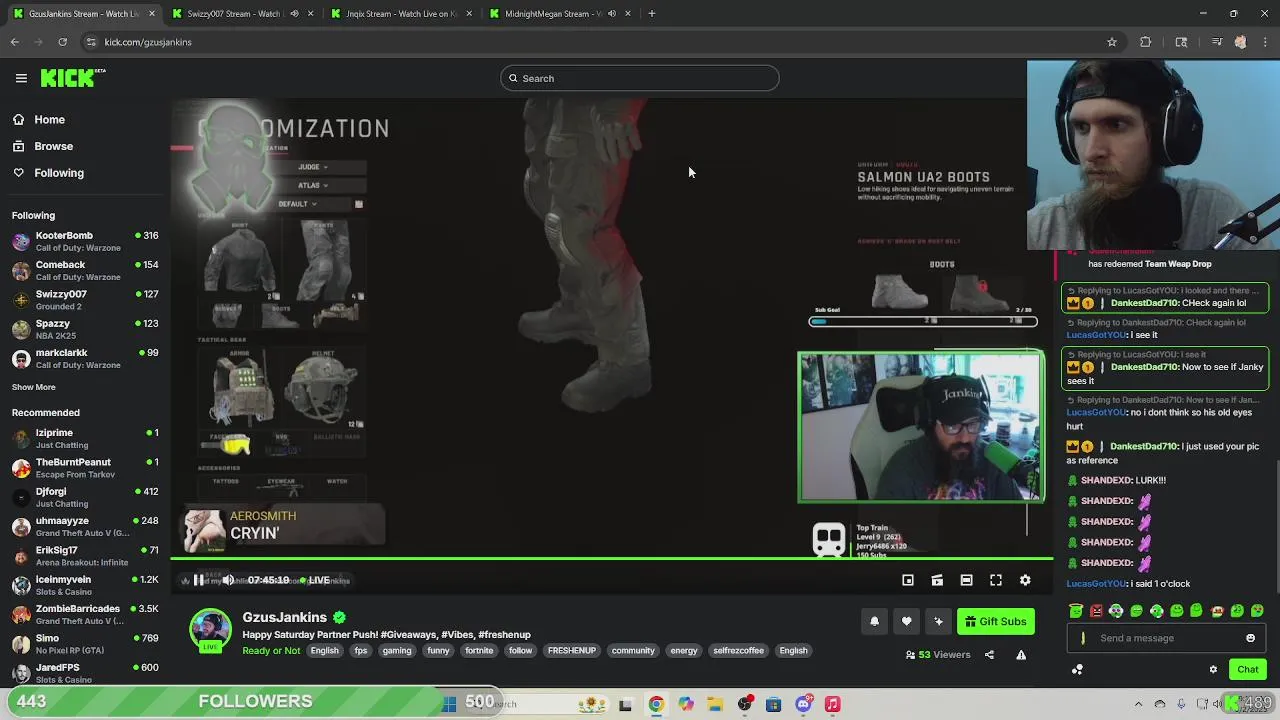Viewport: 1280px width, 720px height.
Task: Open Spazzy's channel
Action: [x=85, y=329]
